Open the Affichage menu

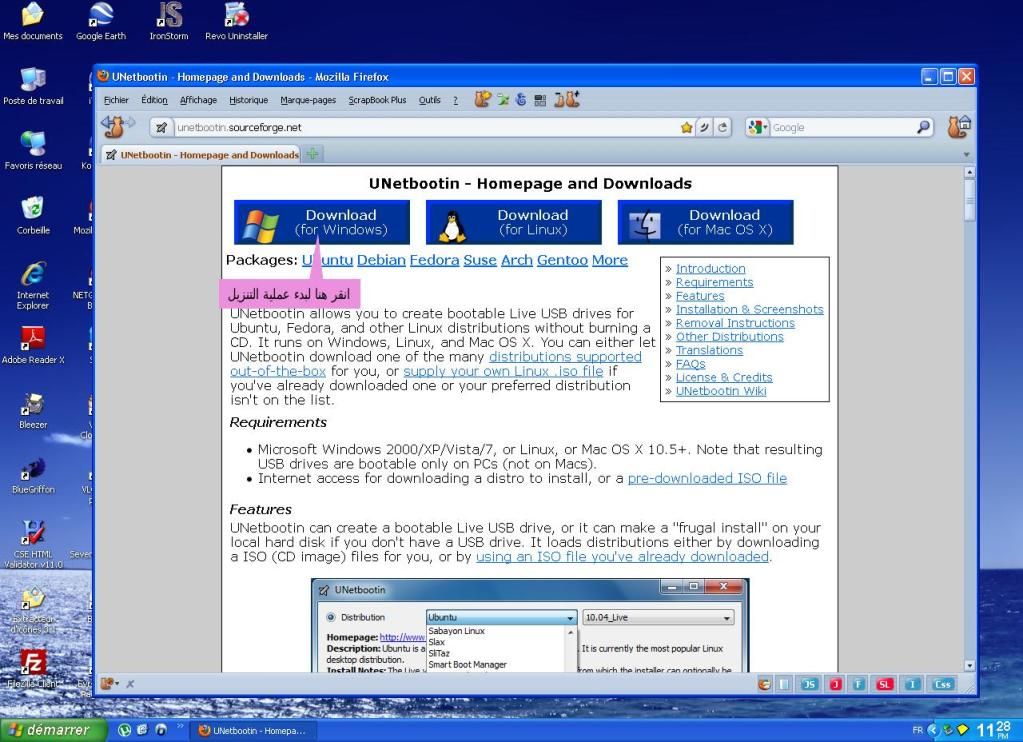point(198,100)
